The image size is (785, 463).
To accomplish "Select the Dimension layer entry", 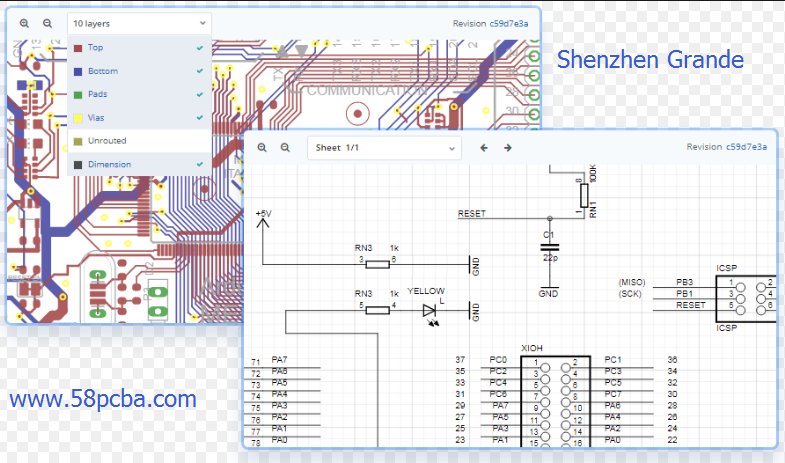I will click(x=109, y=164).
